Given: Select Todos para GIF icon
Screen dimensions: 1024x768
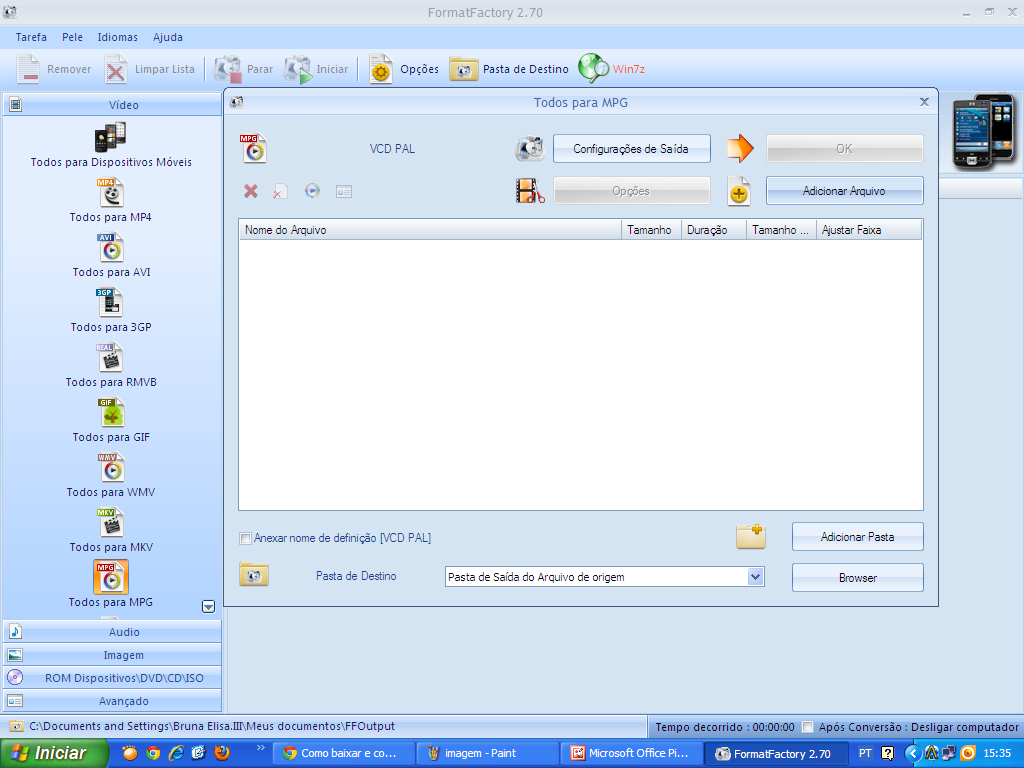Looking at the screenshot, I should click(x=110, y=413).
